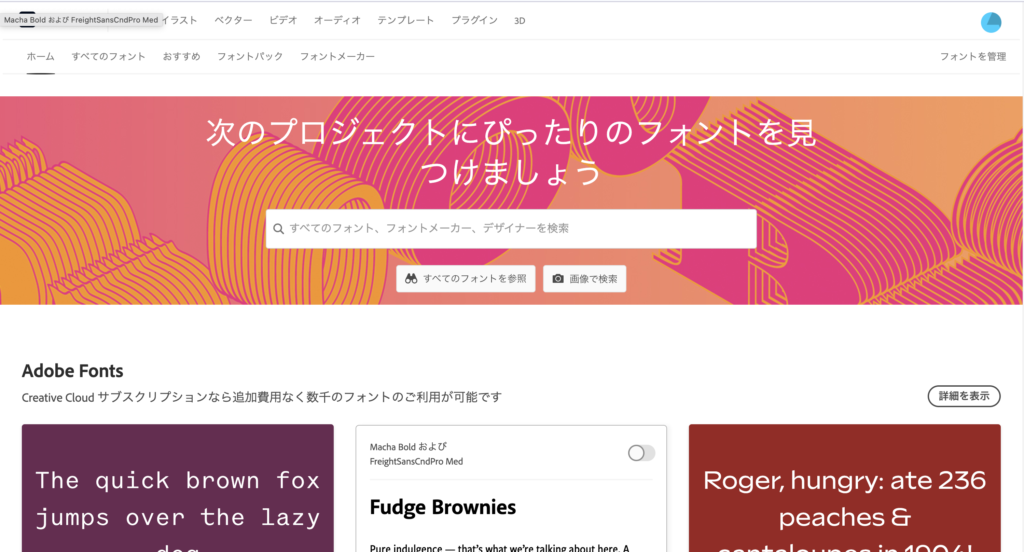
Task: Open the フォントパック tab
Action: coord(250,57)
